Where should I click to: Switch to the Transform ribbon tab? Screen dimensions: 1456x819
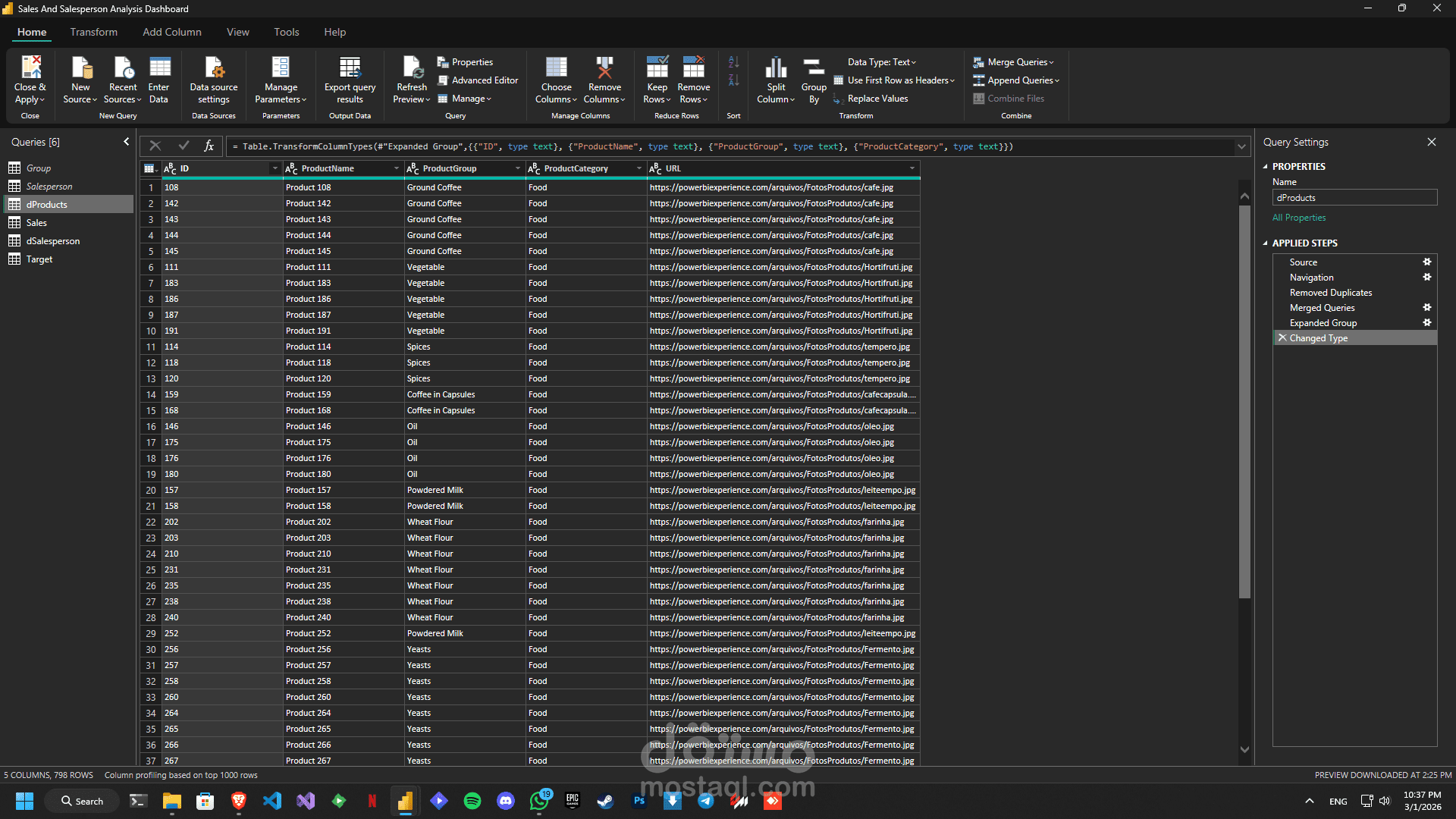(x=93, y=32)
